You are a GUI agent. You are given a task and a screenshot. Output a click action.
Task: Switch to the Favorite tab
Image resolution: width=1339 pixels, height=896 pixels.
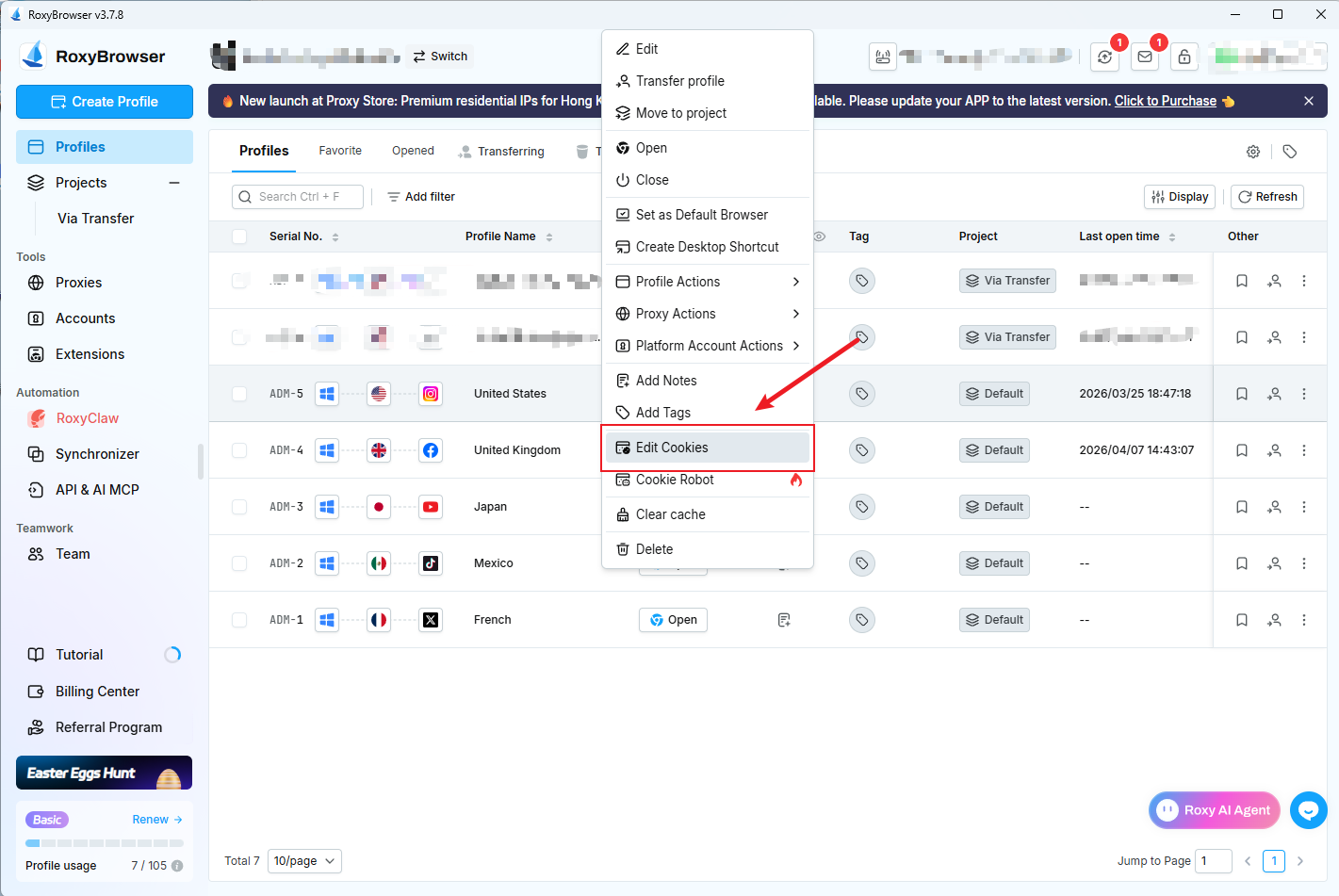pyautogui.click(x=340, y=151)
